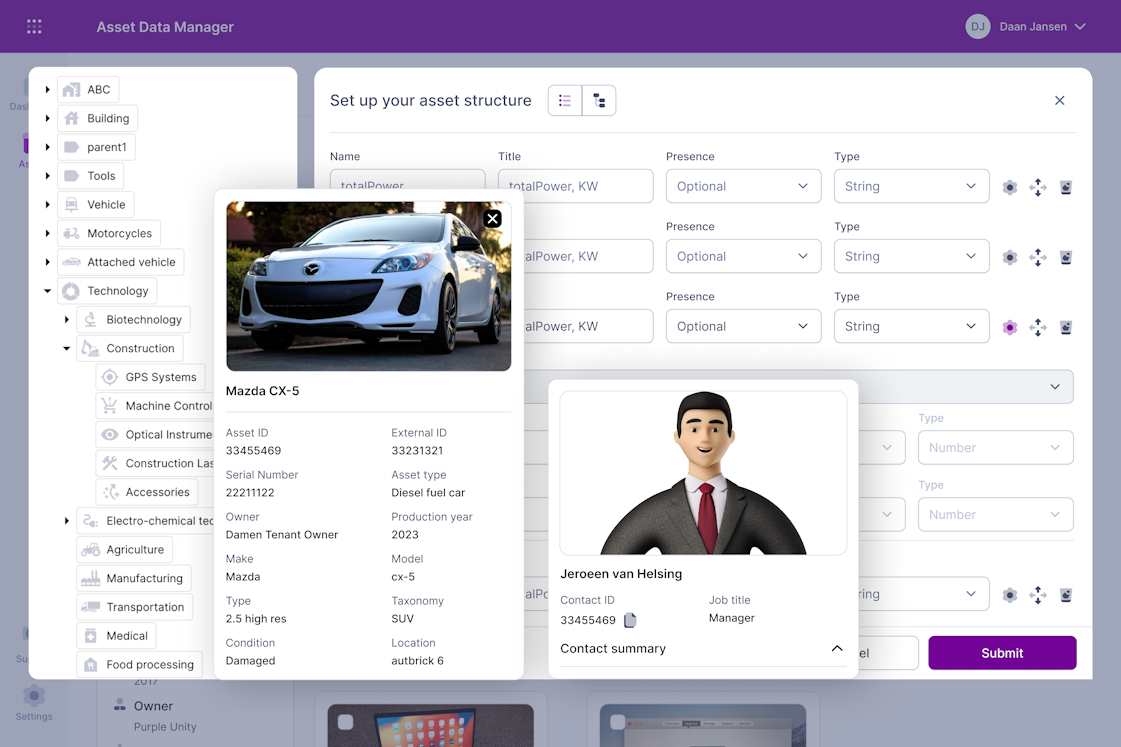Screen dimensions: 1121x747
Task: Copy the Contact ID with the clipboard icon
Action: pos(630,620)
